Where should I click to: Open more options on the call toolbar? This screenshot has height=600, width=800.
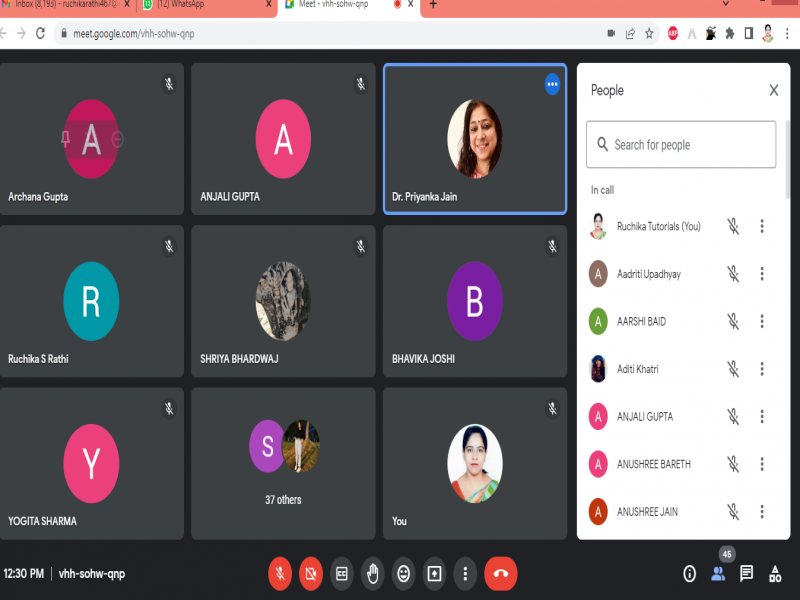coord(465,574)
